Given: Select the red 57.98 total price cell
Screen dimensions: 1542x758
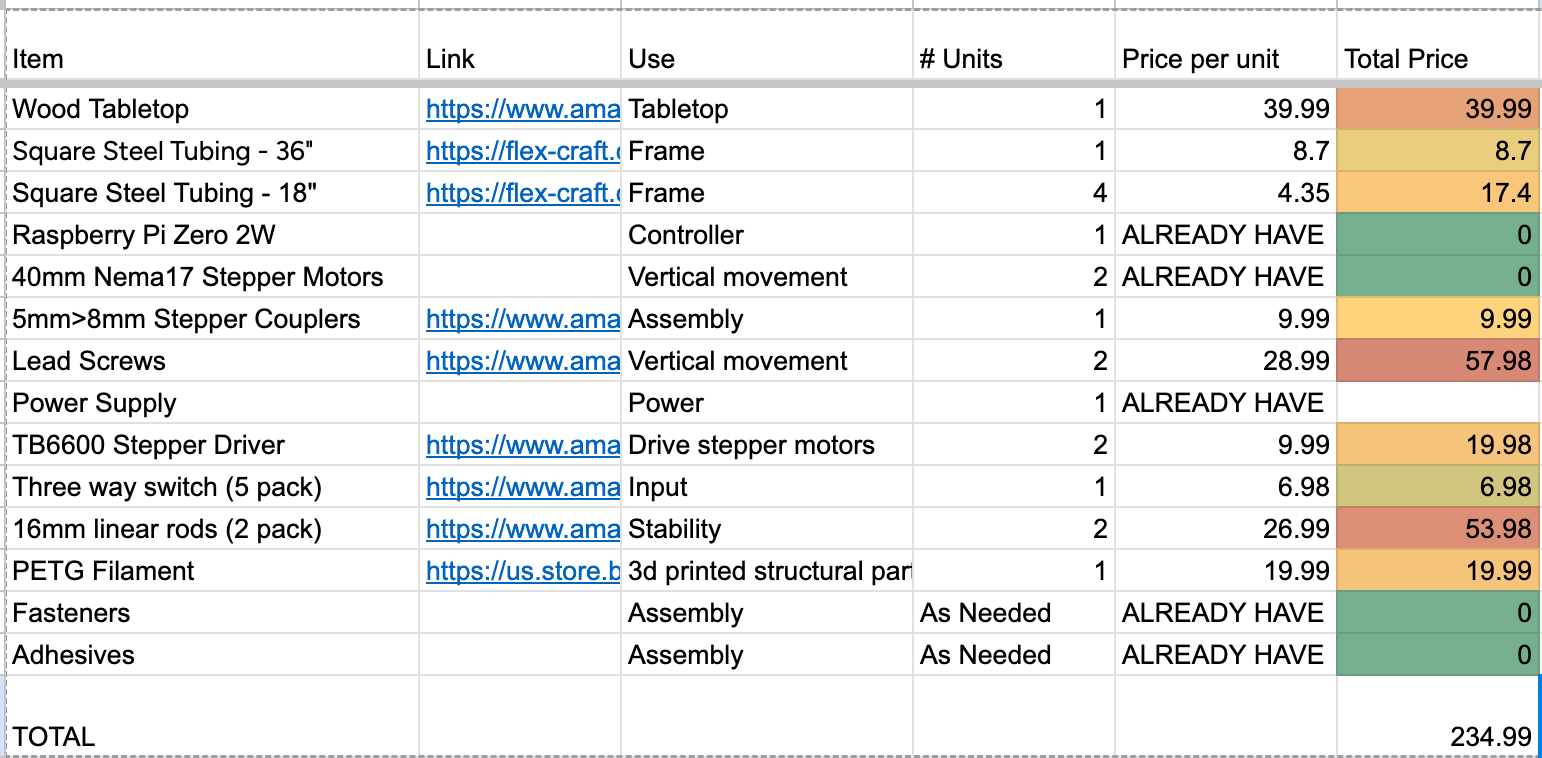Looking at the screenshot, I should click(1437, 361).
